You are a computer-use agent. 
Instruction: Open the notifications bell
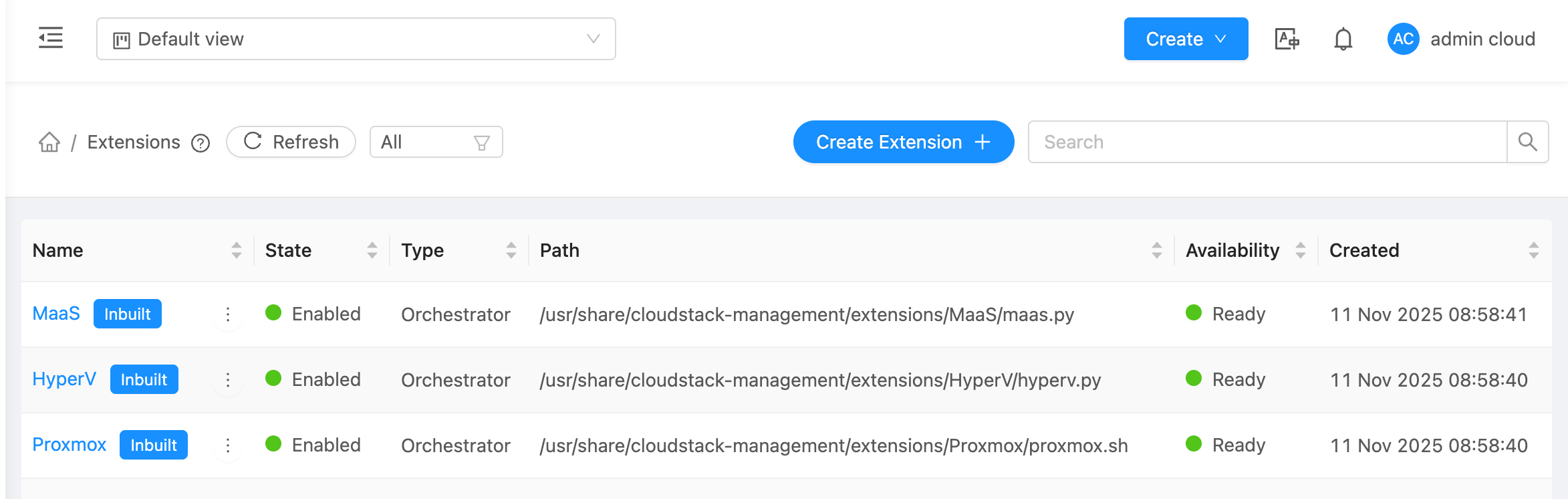(x=1343, y=39)
